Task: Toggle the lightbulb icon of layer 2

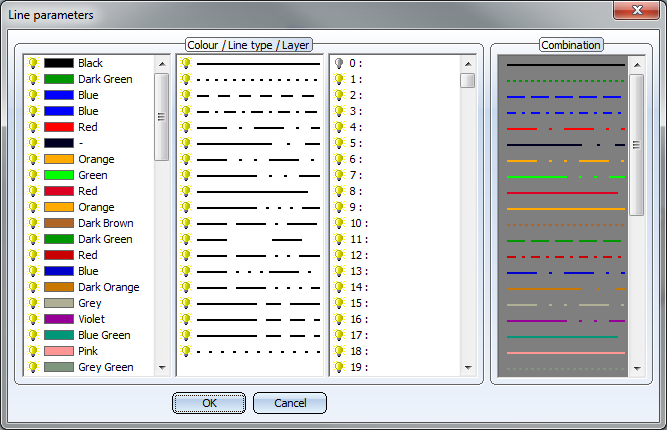Action: (339, 95)
